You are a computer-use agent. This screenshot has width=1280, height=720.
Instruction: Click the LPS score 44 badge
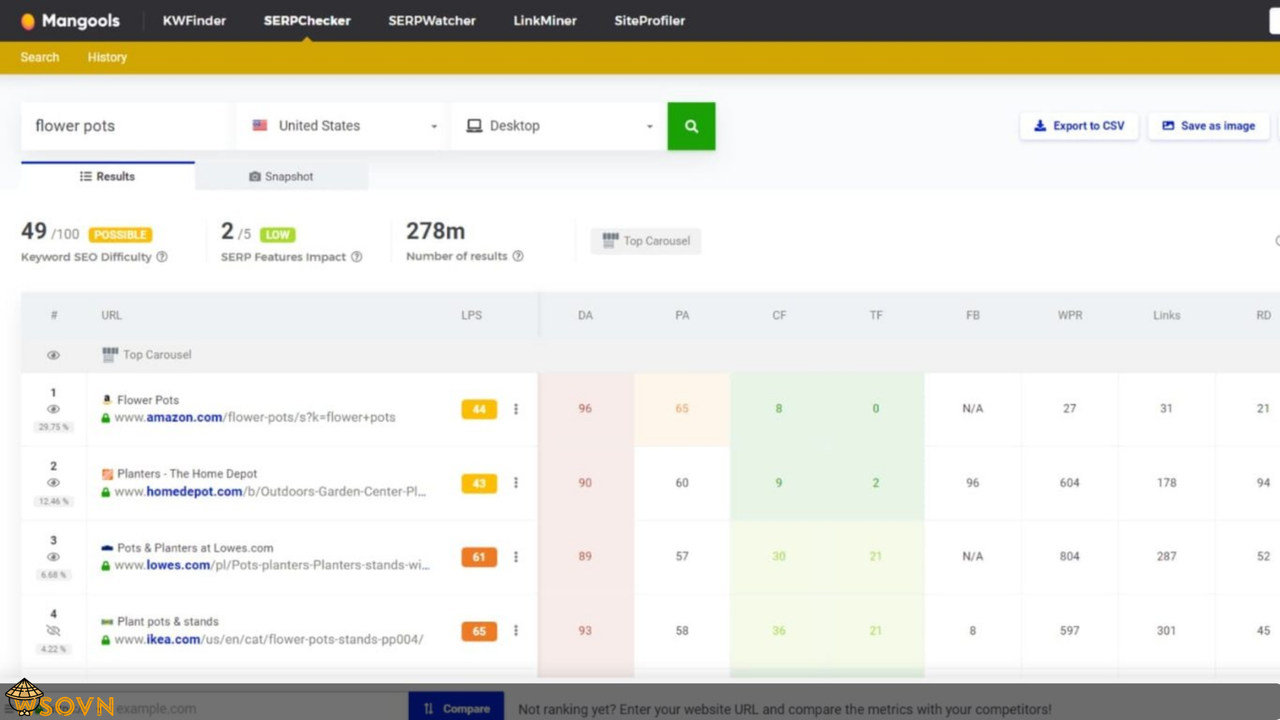pos(479,409)
